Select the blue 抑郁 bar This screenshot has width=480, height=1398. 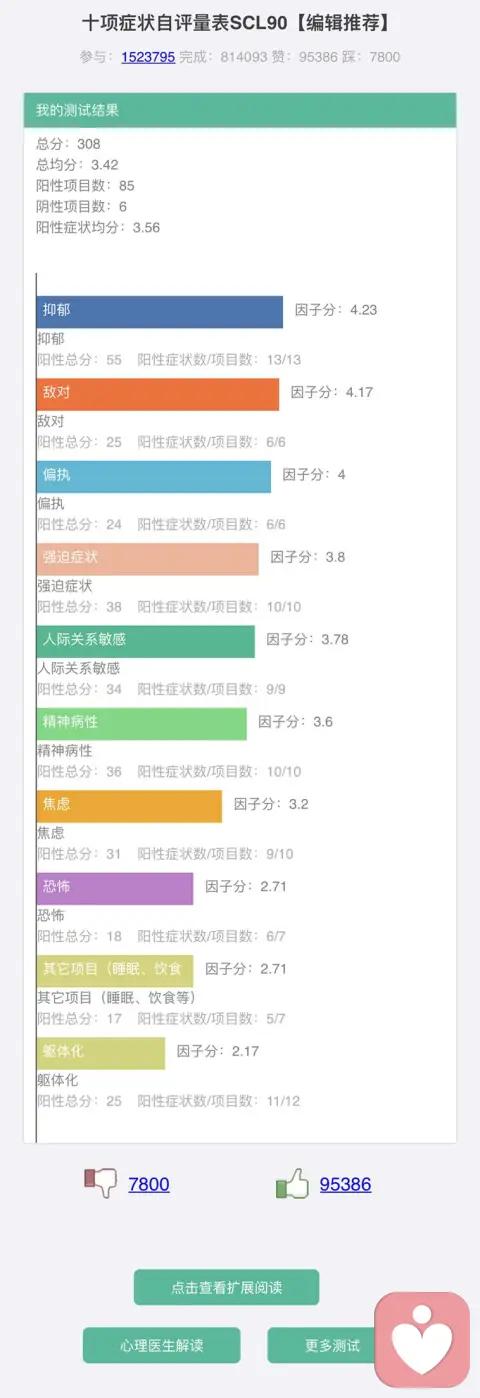[160, 312]
